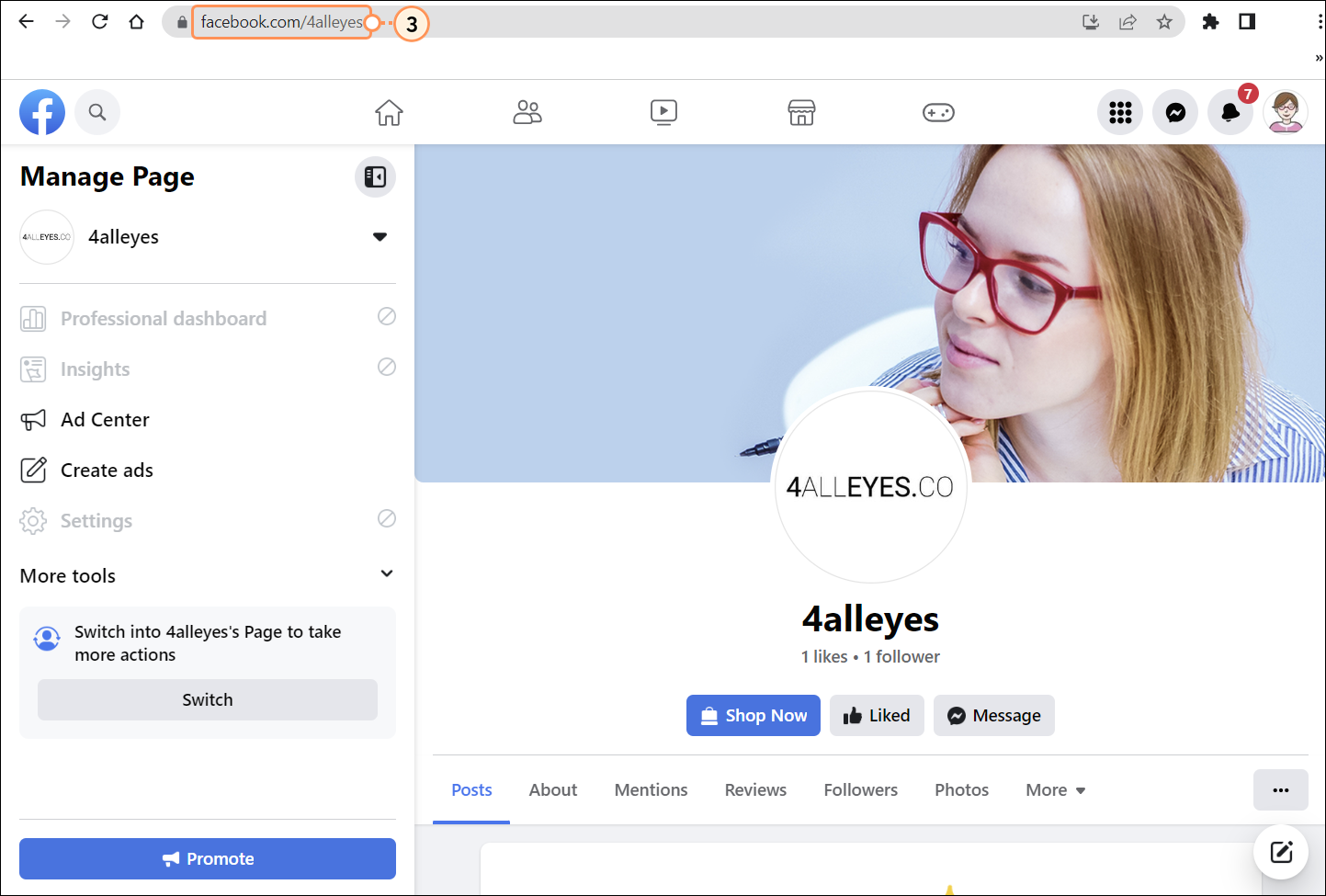Click the install app icon in address bar
The width and height of the screenshot is (1326, 896).
coord(1091,22)
